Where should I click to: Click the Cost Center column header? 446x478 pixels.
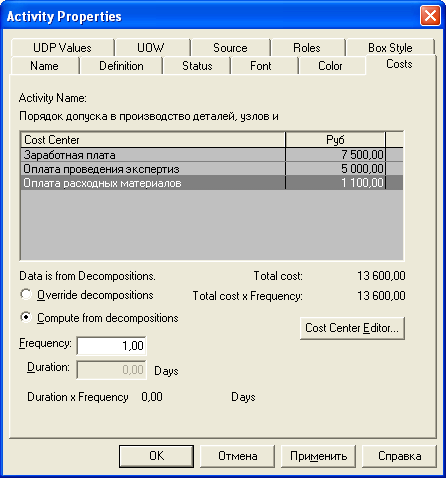[153, 140]
